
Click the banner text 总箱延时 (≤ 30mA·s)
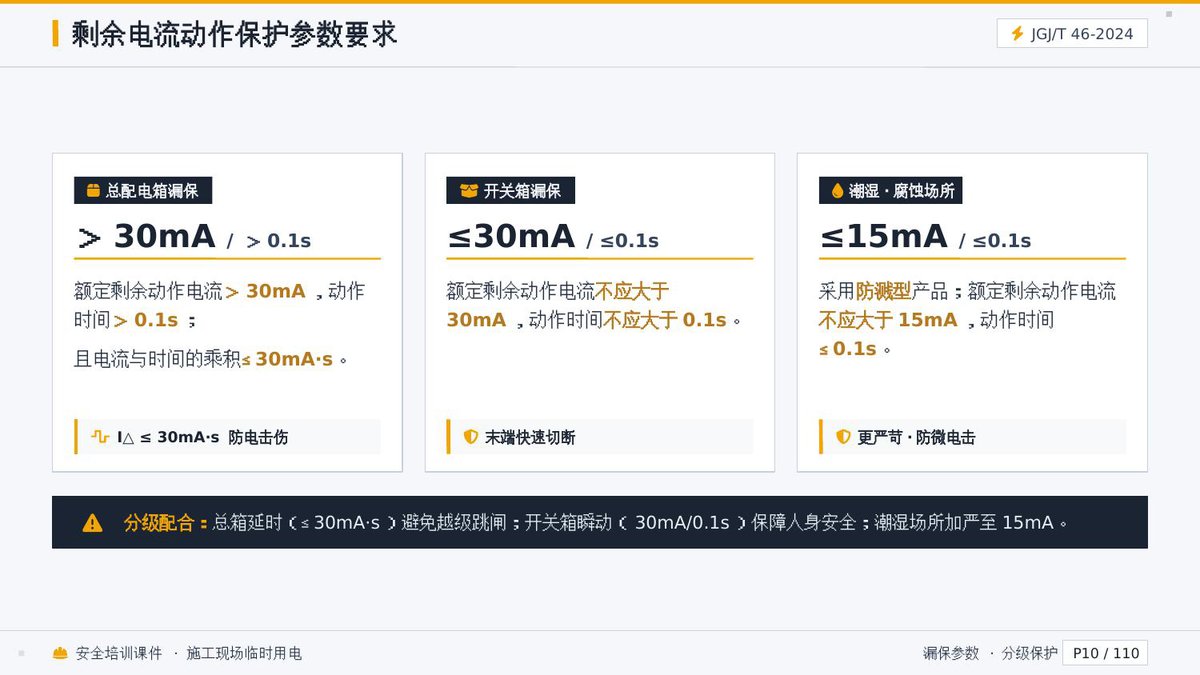coord(306,522)
